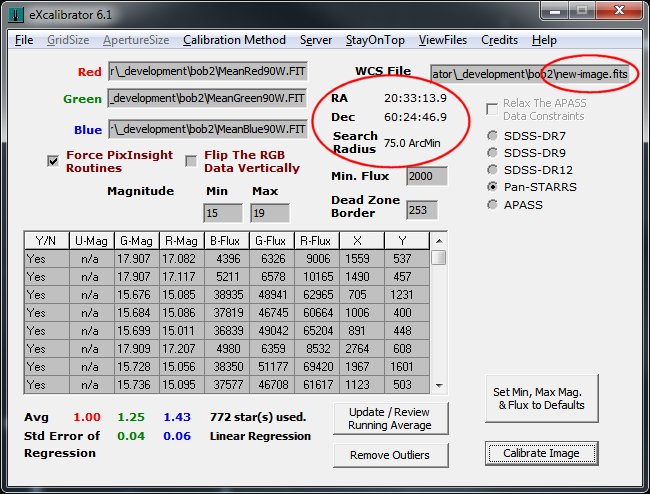
Task: Click the G-Flux column header
Action: coord(272,241)
